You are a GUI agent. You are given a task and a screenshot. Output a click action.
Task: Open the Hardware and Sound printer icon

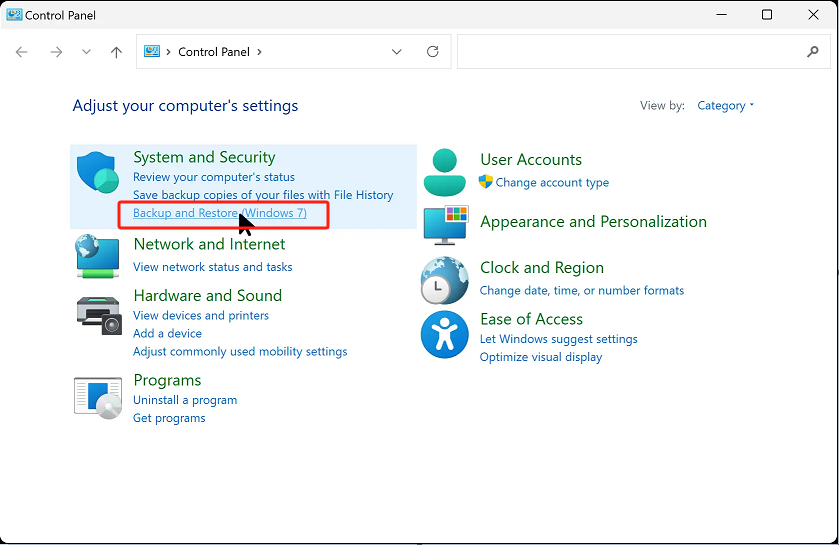click(x=99, y=316)
